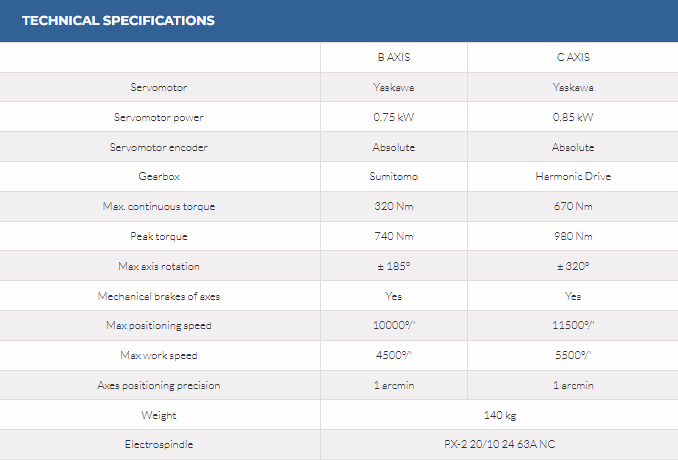Screen dimensions: 678x460
Task: Select the Sumitomo gearbox cell
Action: pos(393,177)
